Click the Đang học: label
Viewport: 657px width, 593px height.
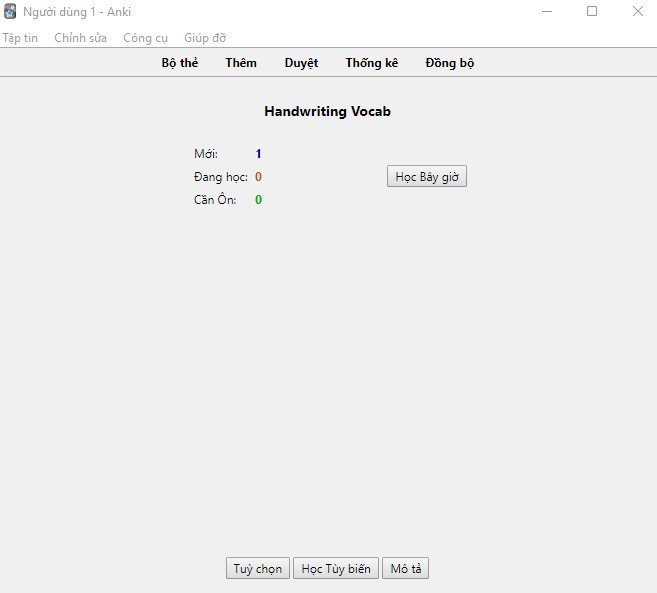[221, 177]
